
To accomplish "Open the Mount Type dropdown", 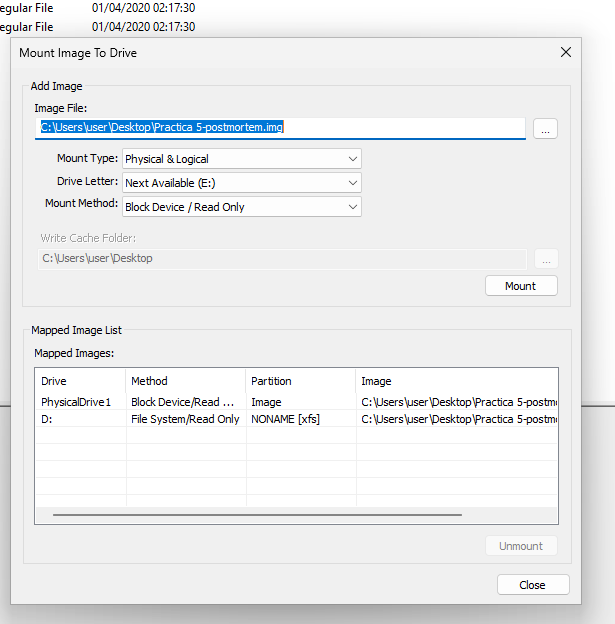I will (x=242, y=159).
